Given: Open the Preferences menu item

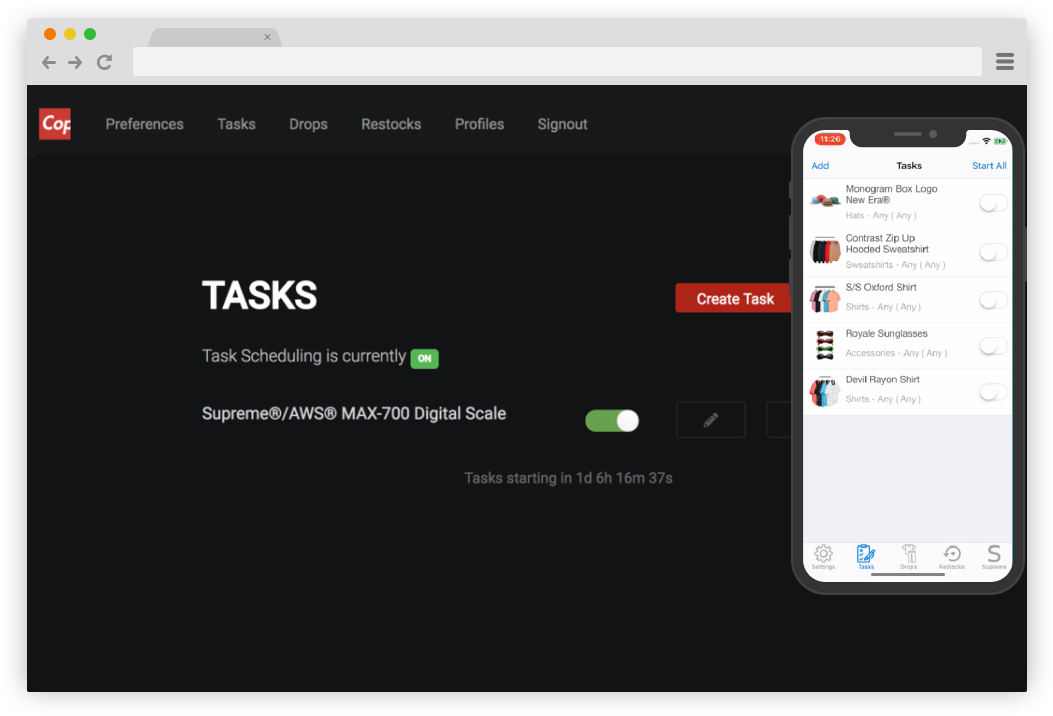Looking at the screenshot, I should tap(145, 124).
